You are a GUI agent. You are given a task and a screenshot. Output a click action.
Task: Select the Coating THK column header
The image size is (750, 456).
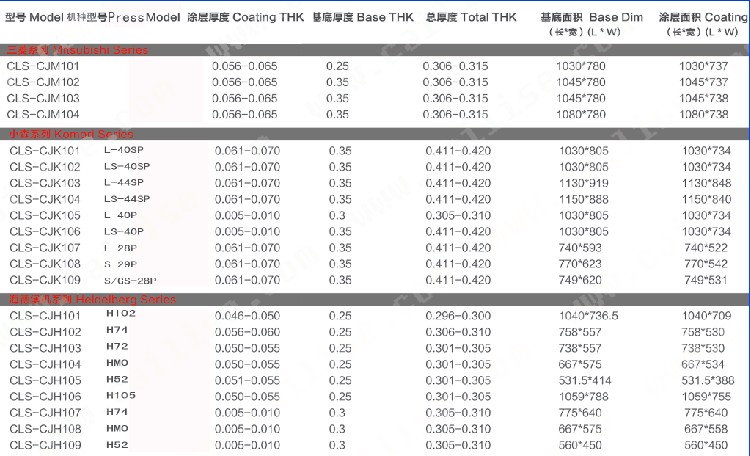click(x=245, y=17)
